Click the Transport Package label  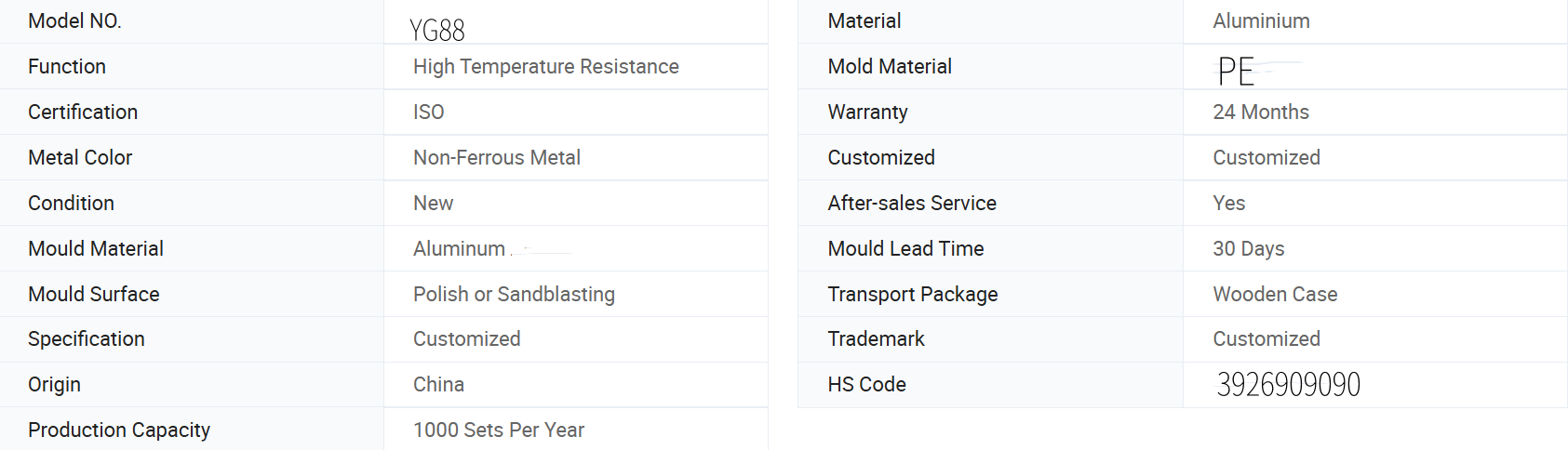coord(913,295)
